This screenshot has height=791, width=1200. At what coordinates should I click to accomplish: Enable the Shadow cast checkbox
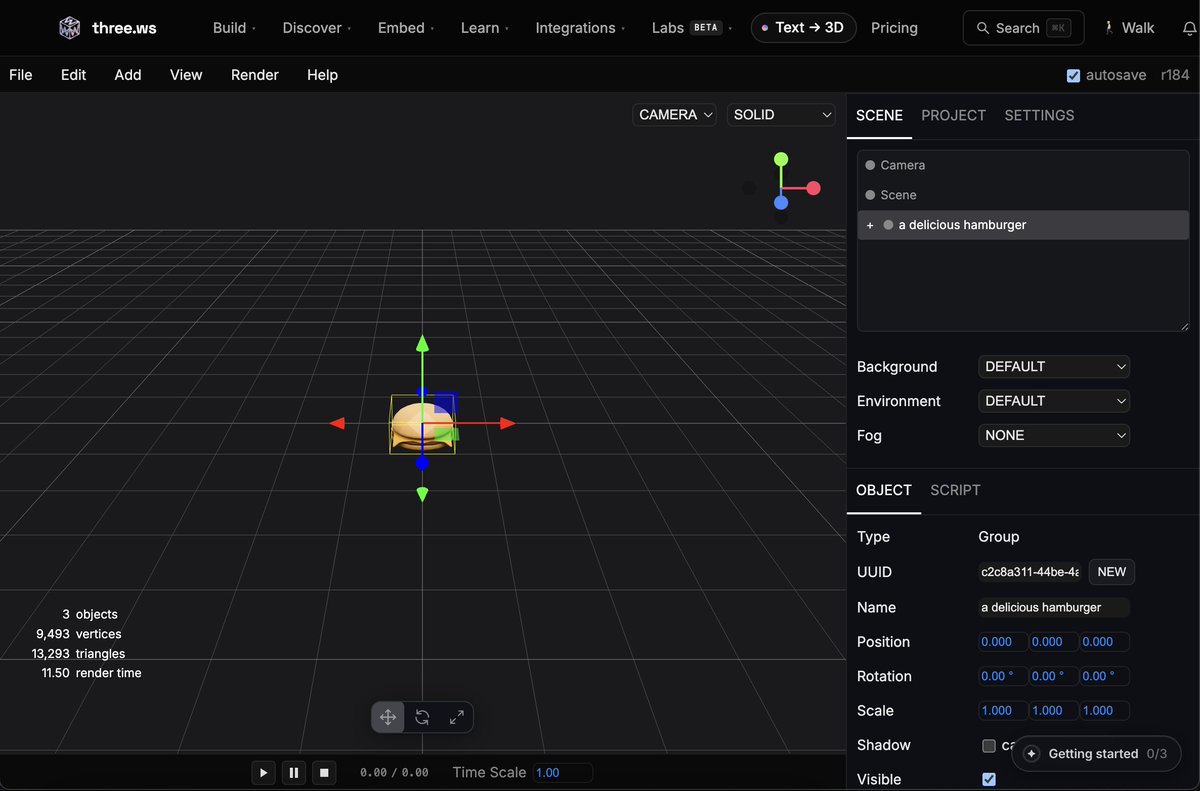pyautogui.click(x=989, y=745)
